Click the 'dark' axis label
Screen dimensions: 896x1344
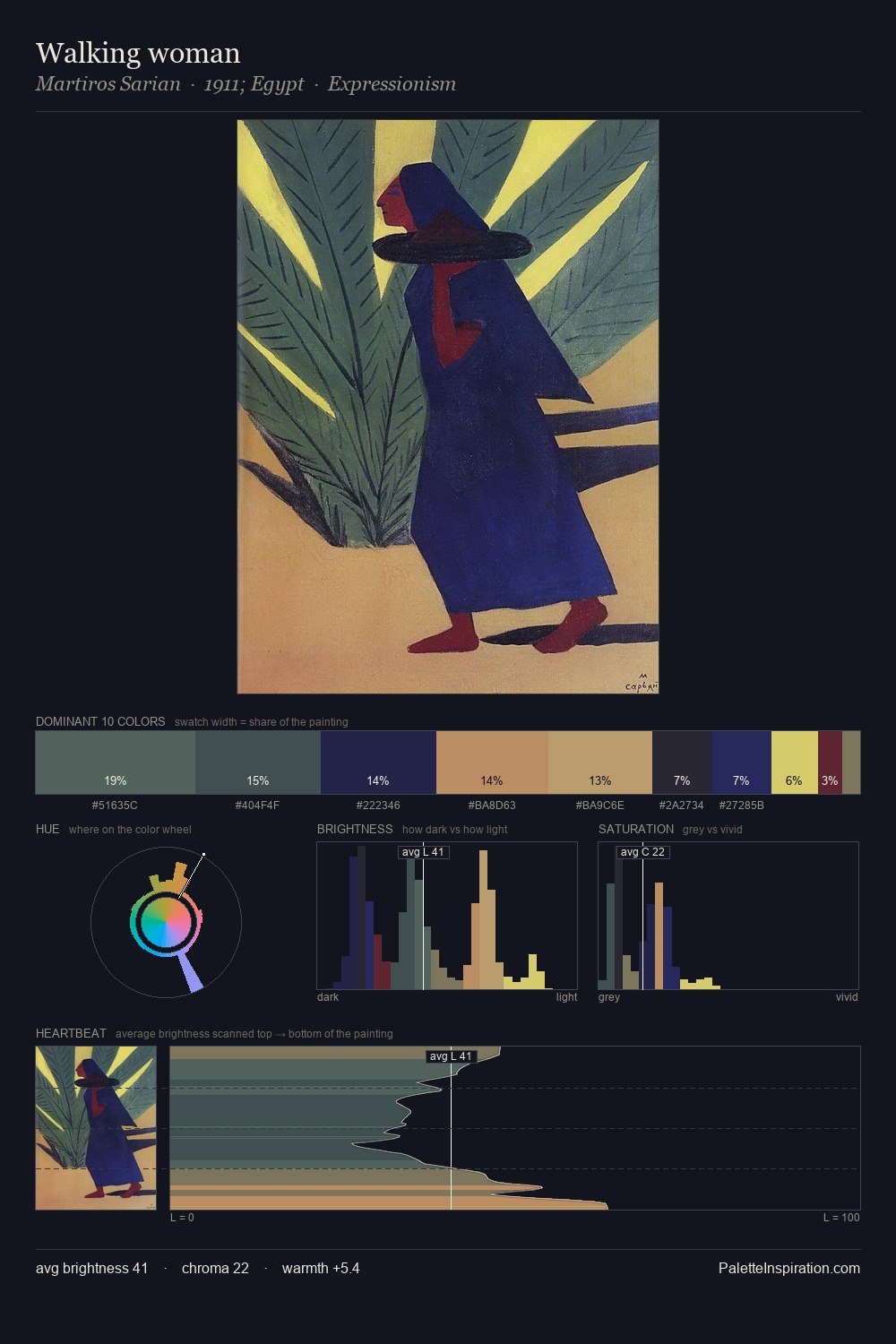328,997
